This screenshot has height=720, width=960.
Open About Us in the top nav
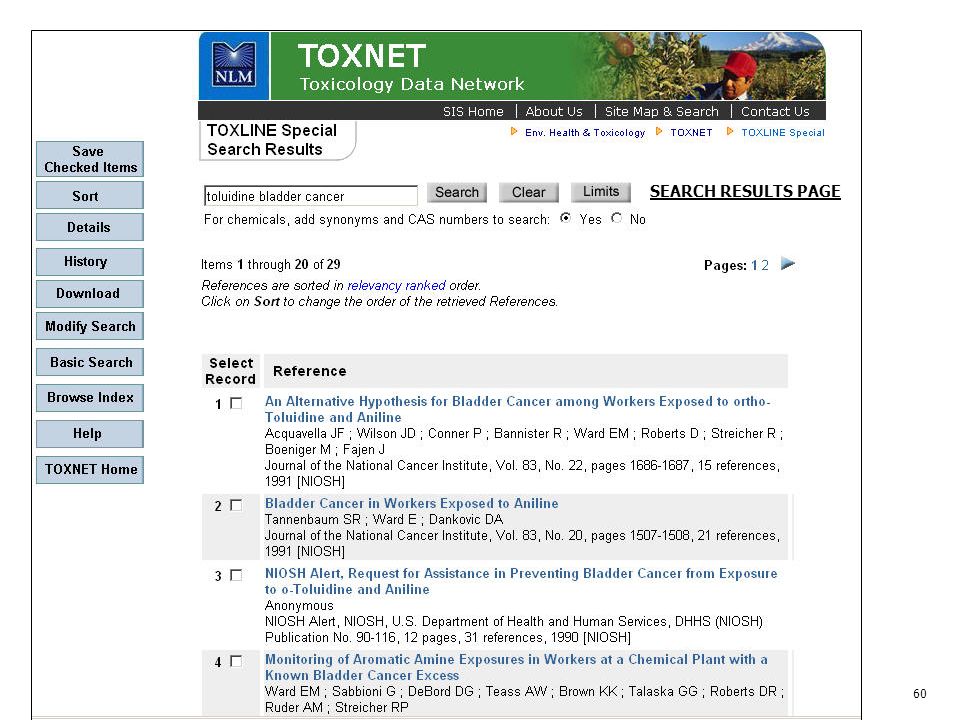[x=554, y=111]
